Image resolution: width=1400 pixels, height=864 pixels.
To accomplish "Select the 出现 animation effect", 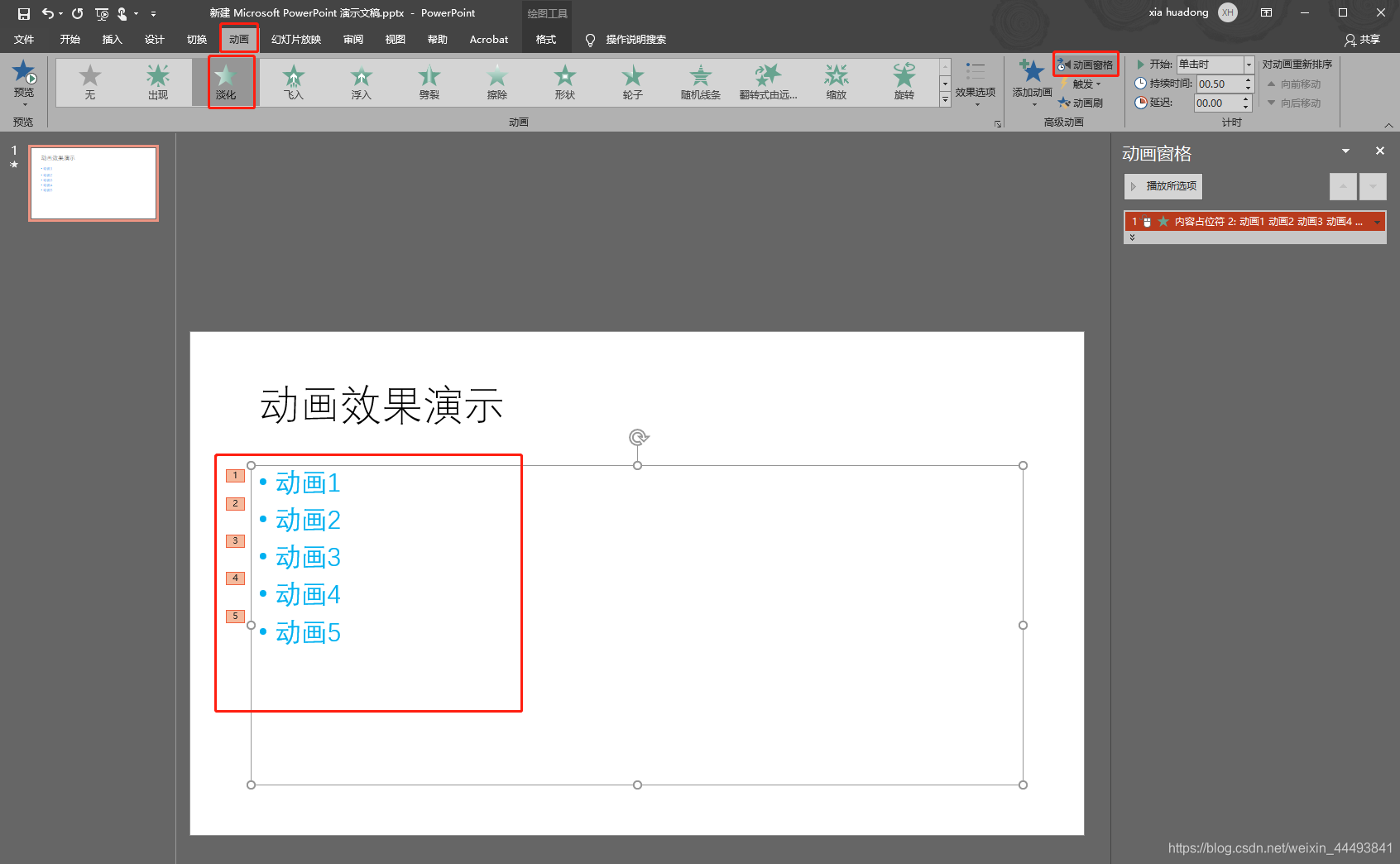I will [158, 82].
